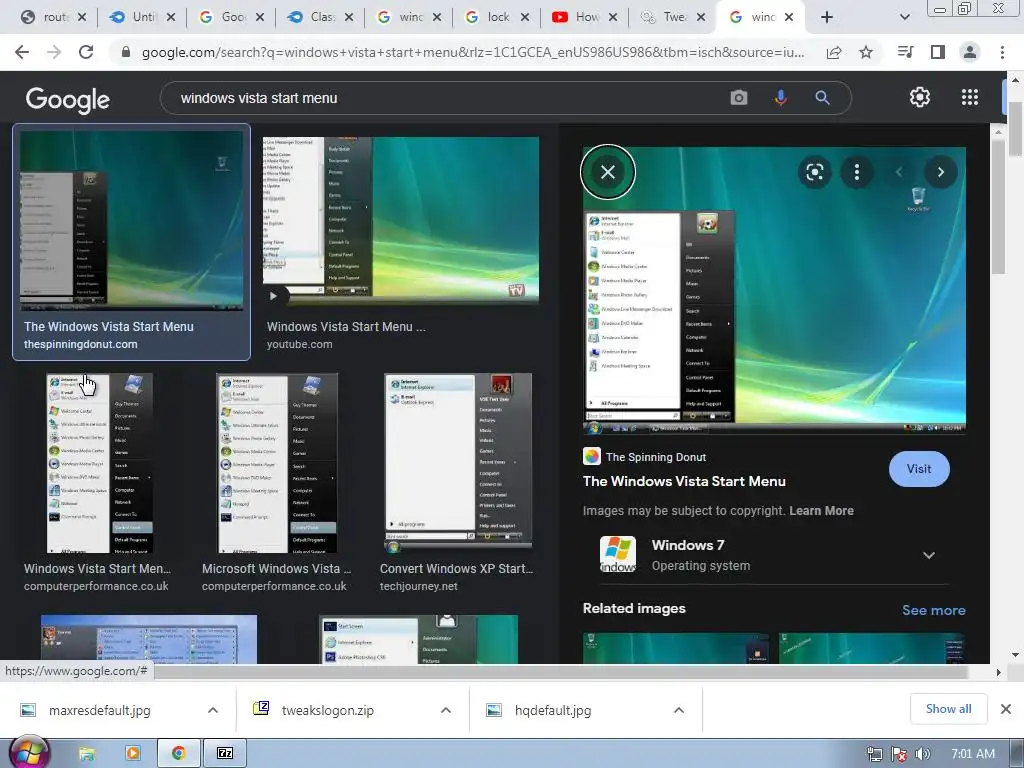Click the magnifying glass search icon
The height and width of the screenshot is (768, 1024).
(x=822, y=98)
